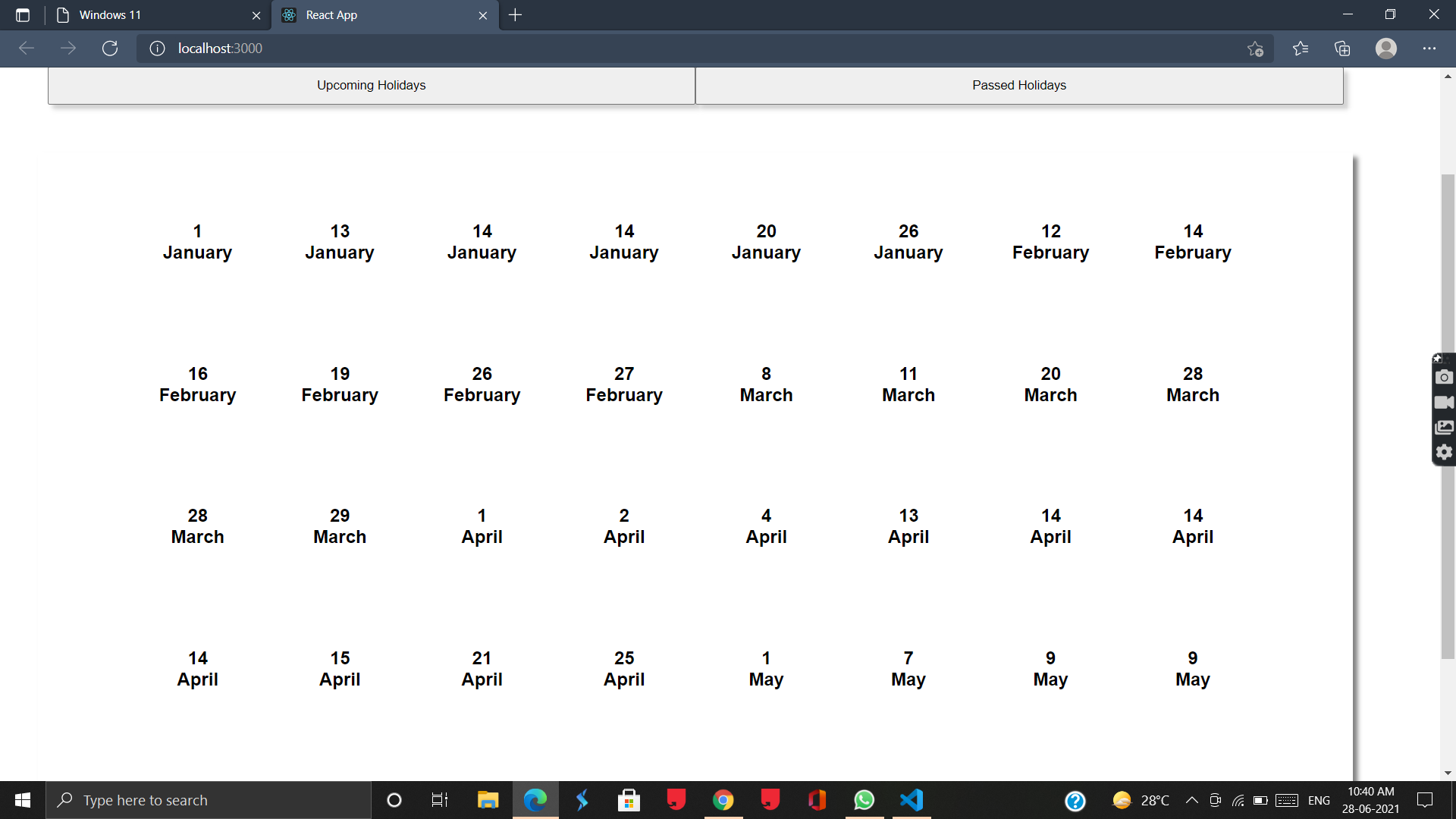Close the React App browser tab
Screen dimensions: 1456x819
483,15
